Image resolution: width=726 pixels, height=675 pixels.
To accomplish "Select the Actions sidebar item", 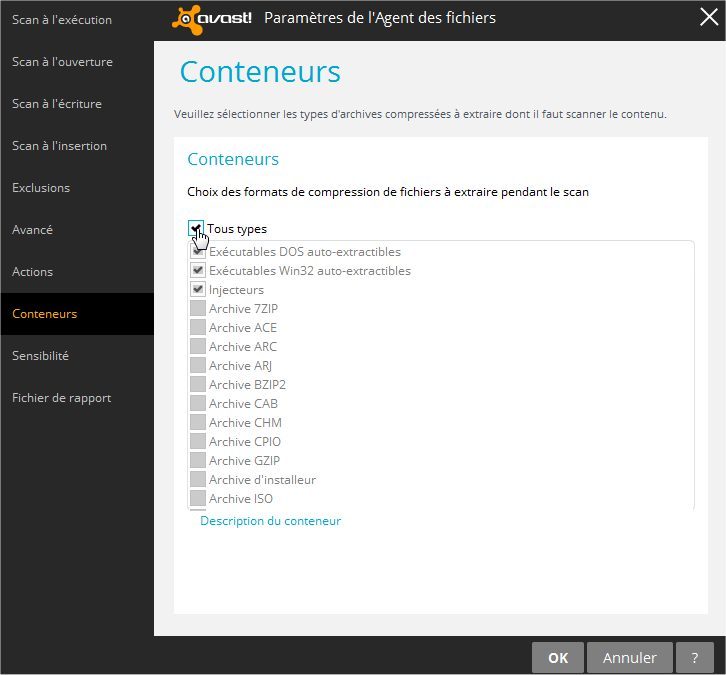I will 33,272.
